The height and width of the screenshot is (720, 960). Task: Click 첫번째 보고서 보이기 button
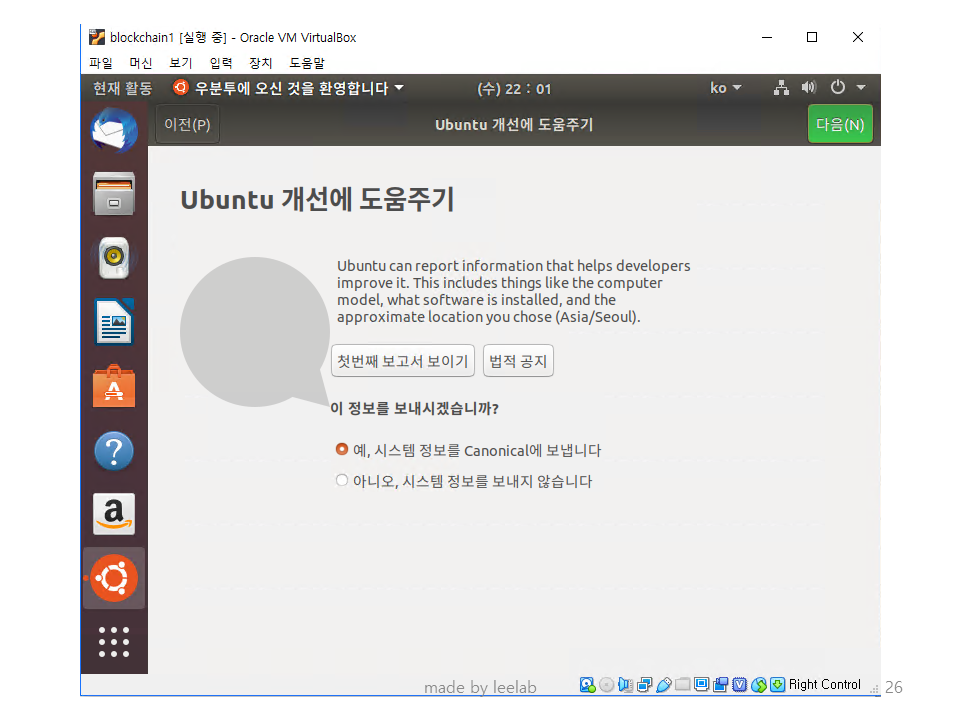point(403,361)
